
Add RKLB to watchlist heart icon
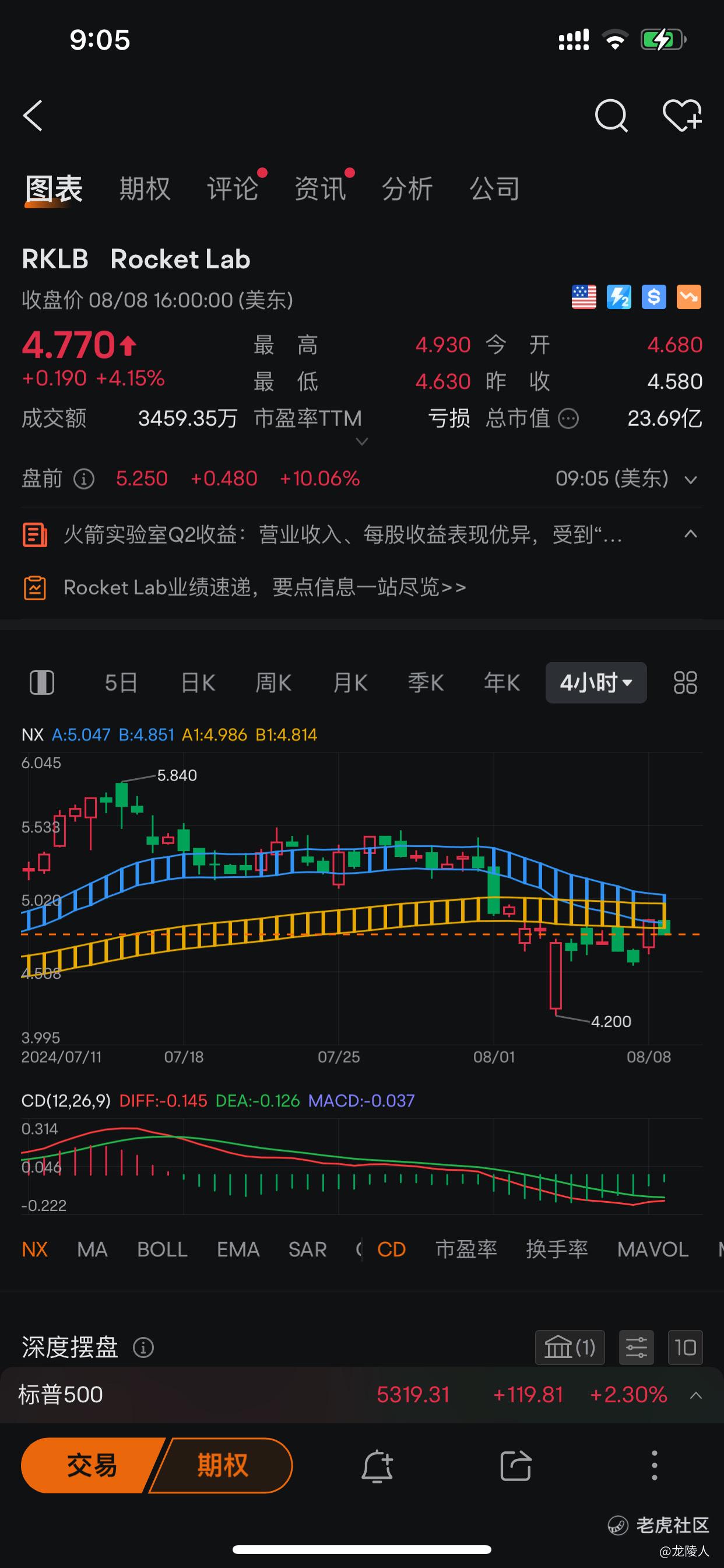pyautogui.click(x=682, y=116)
